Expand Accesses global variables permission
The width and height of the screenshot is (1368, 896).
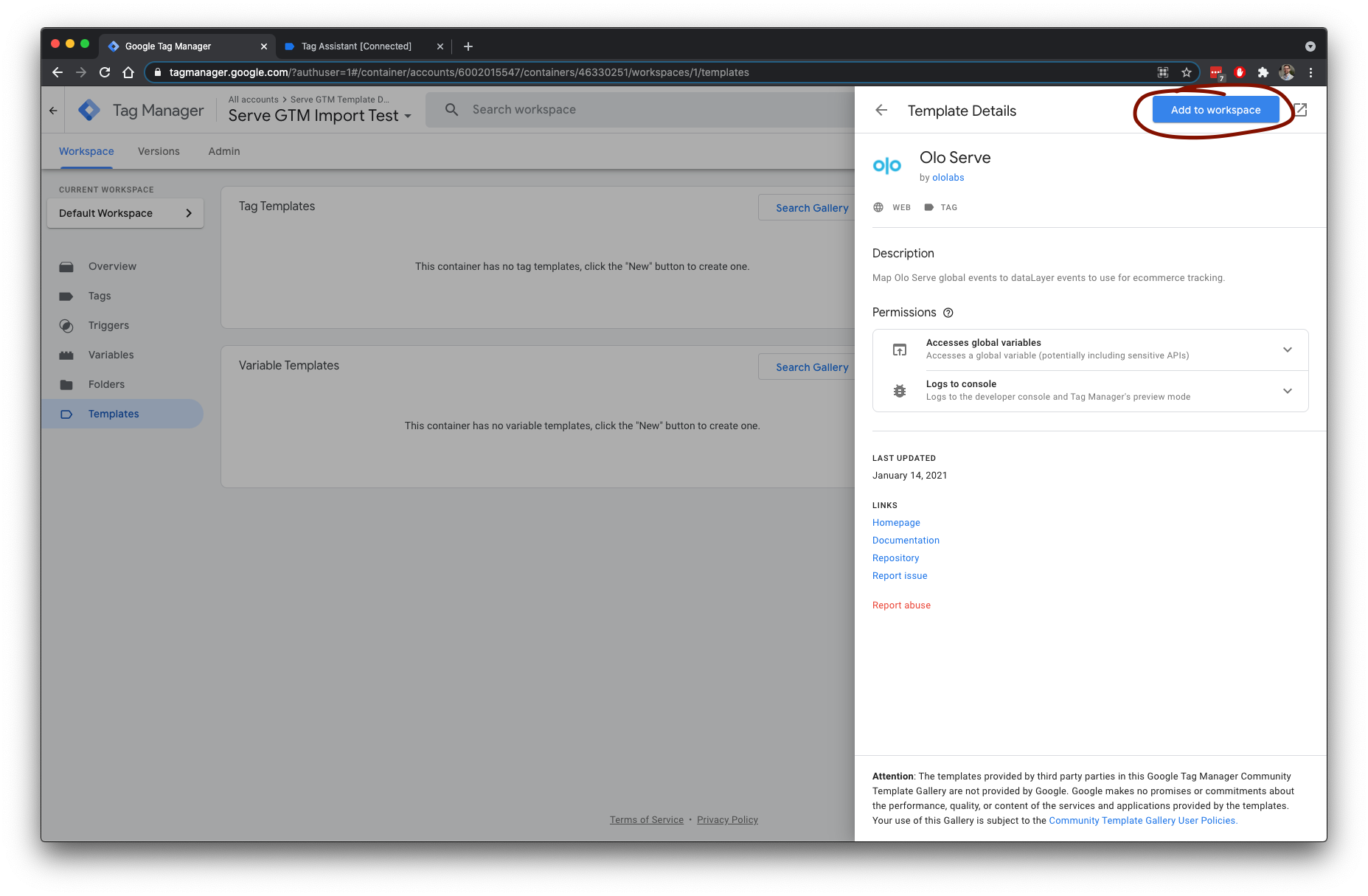(x=1287, y=350)
